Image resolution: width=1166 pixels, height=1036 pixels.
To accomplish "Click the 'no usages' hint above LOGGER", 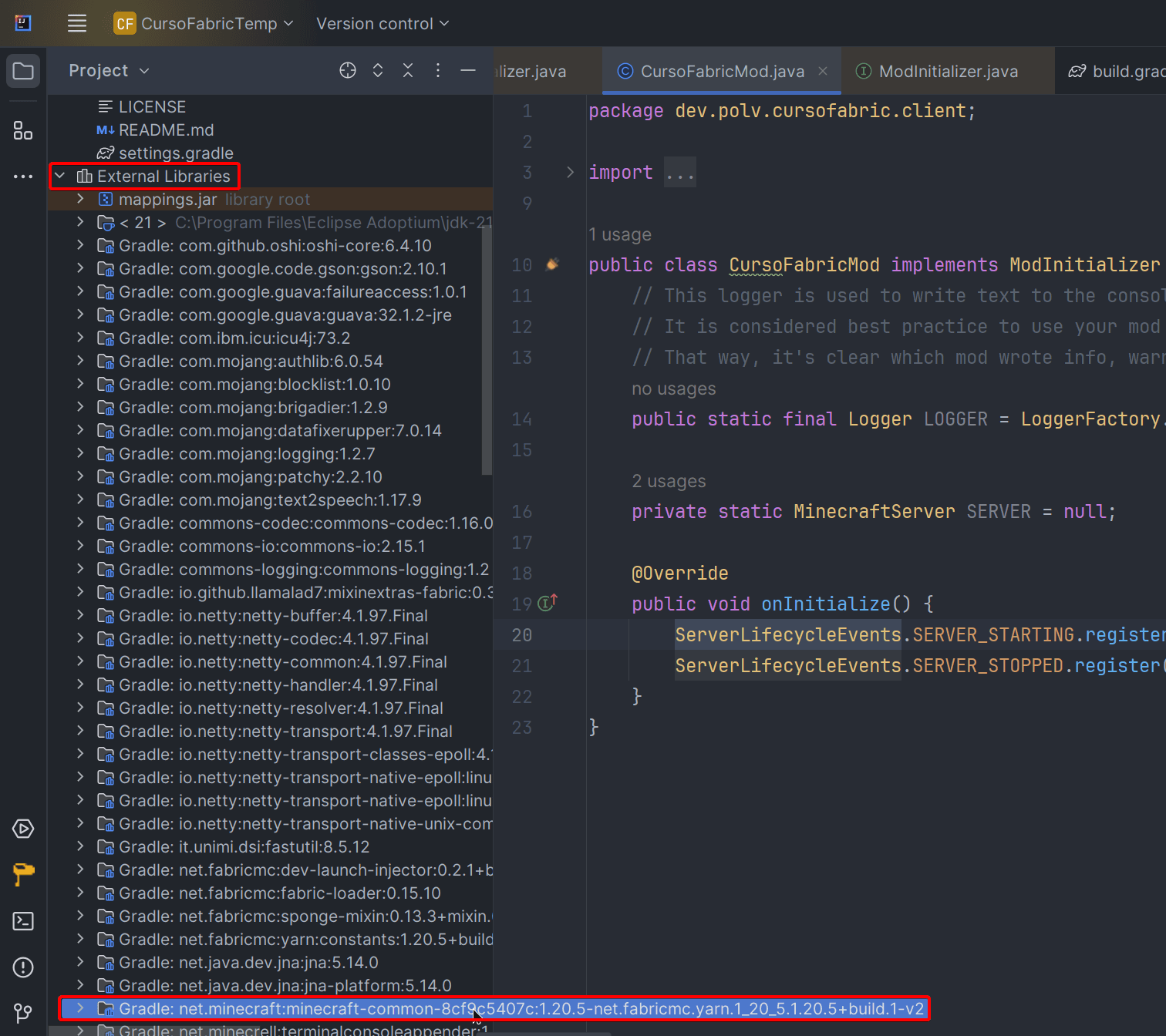I will [x=674, y=388].
